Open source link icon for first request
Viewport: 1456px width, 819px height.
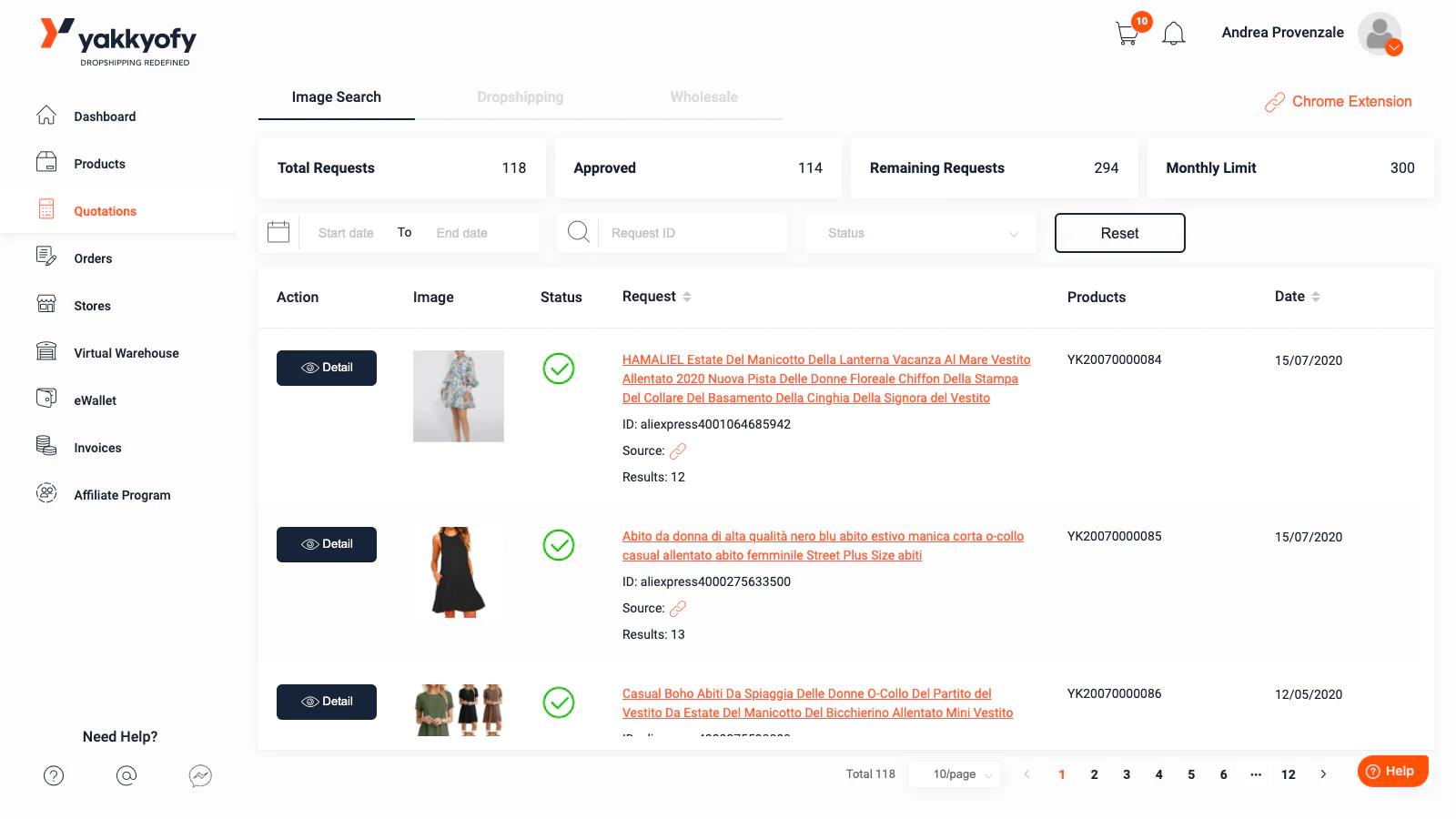(x=678, y=450)
